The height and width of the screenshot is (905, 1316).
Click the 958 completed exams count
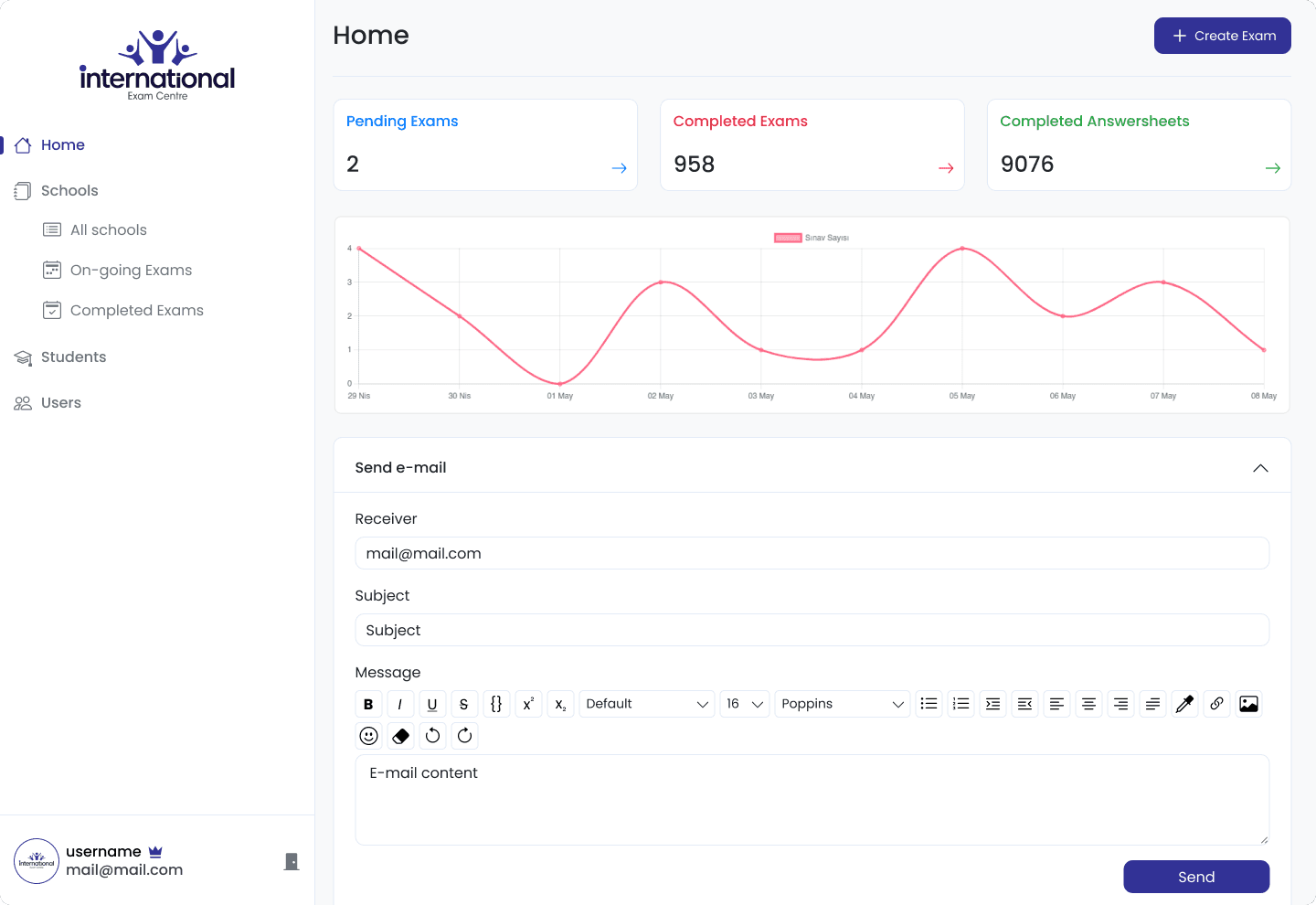(694, 164)
